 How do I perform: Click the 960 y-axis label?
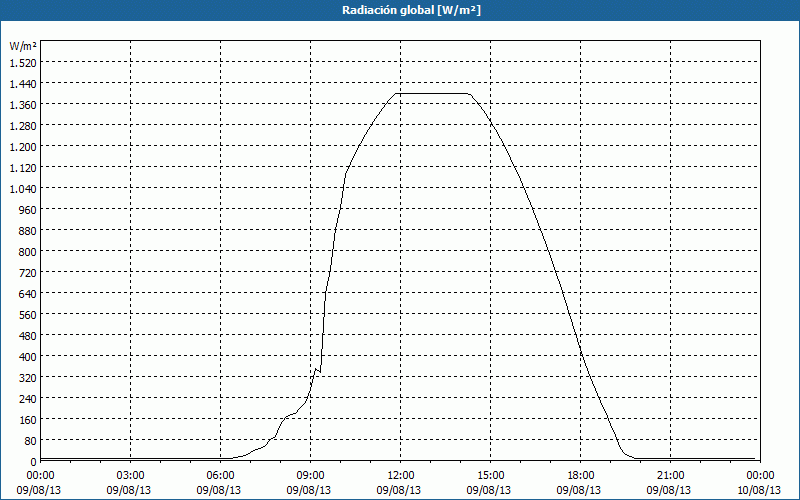(x=29, y=209)
